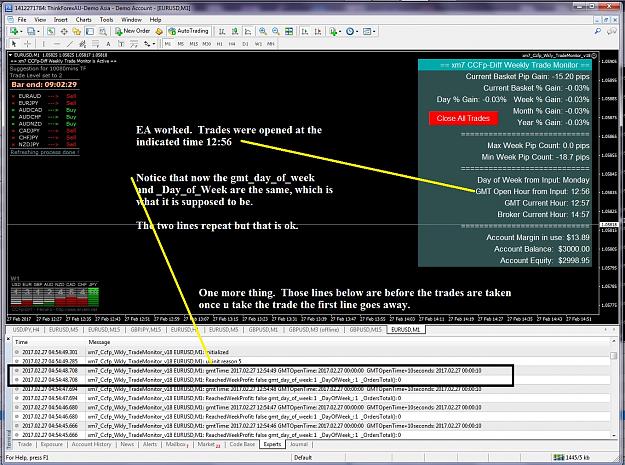Toggle the Data Window crosshair-circle icon
The image size is (625, 465).
[x=64, y=31]
